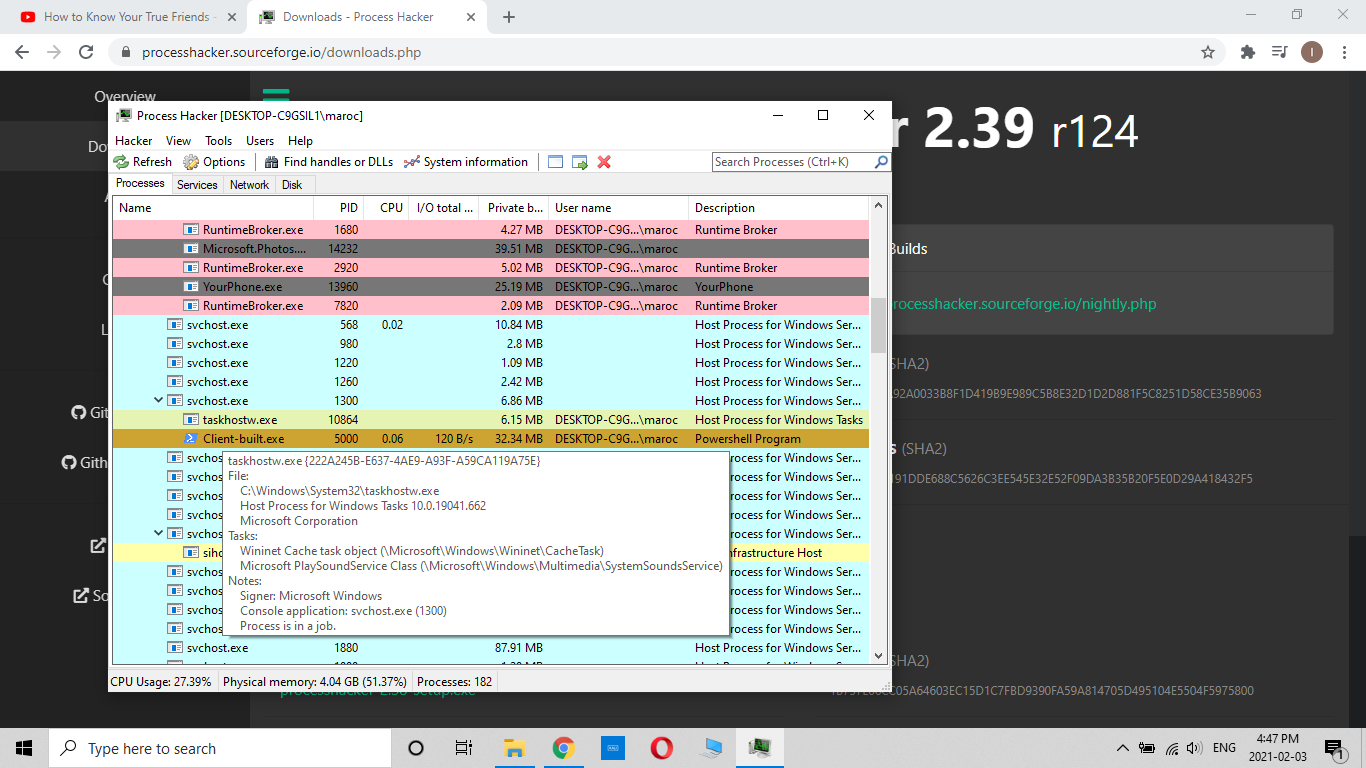Switch to the Services tab

pos(197,185)
